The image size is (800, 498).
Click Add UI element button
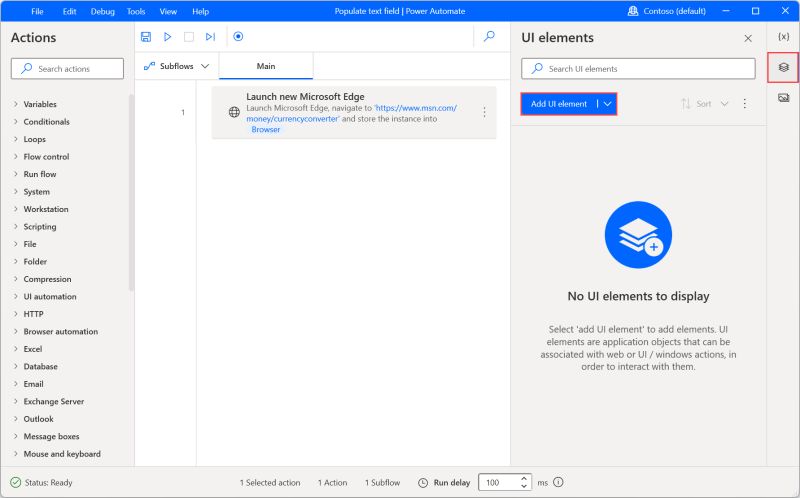click(x=559, y=104)
